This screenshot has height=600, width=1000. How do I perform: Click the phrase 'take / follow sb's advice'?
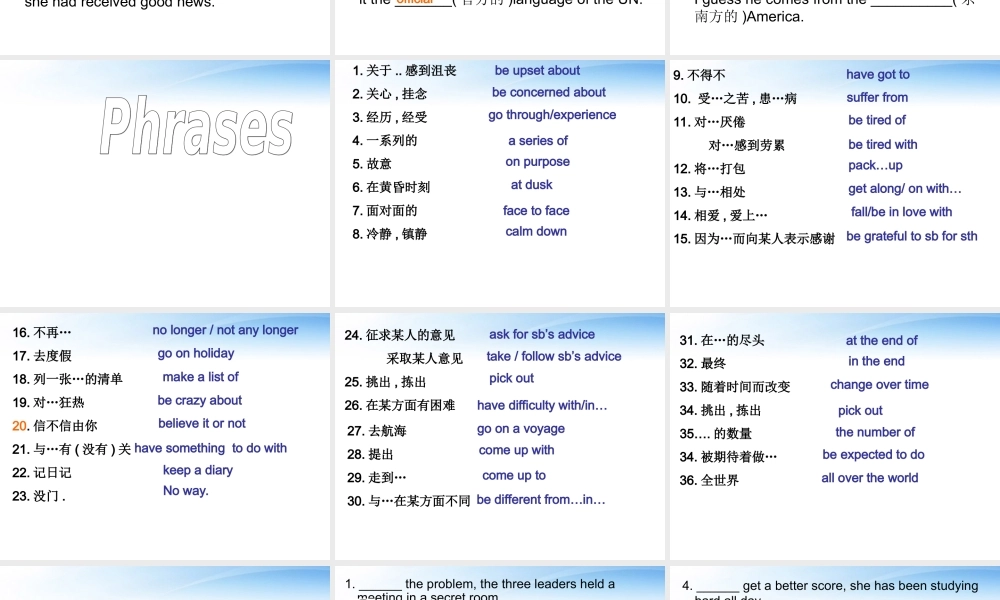(554, 356)
